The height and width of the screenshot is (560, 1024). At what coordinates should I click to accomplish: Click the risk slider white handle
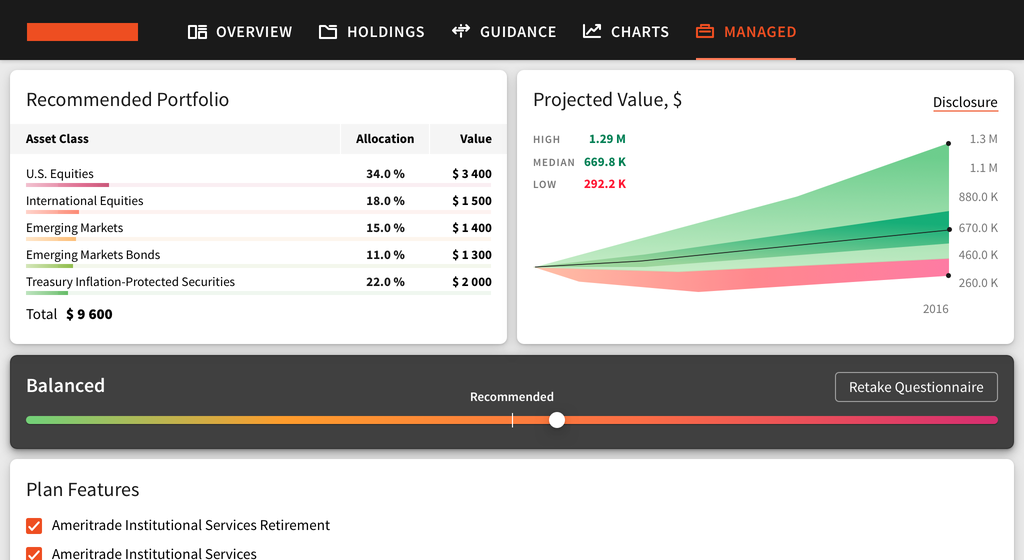point(557,420)
